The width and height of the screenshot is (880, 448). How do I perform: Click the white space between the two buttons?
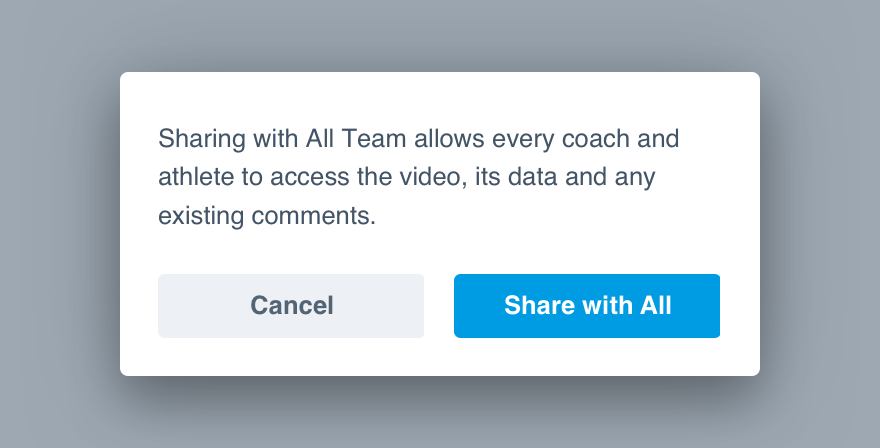(x=439, y=306)
